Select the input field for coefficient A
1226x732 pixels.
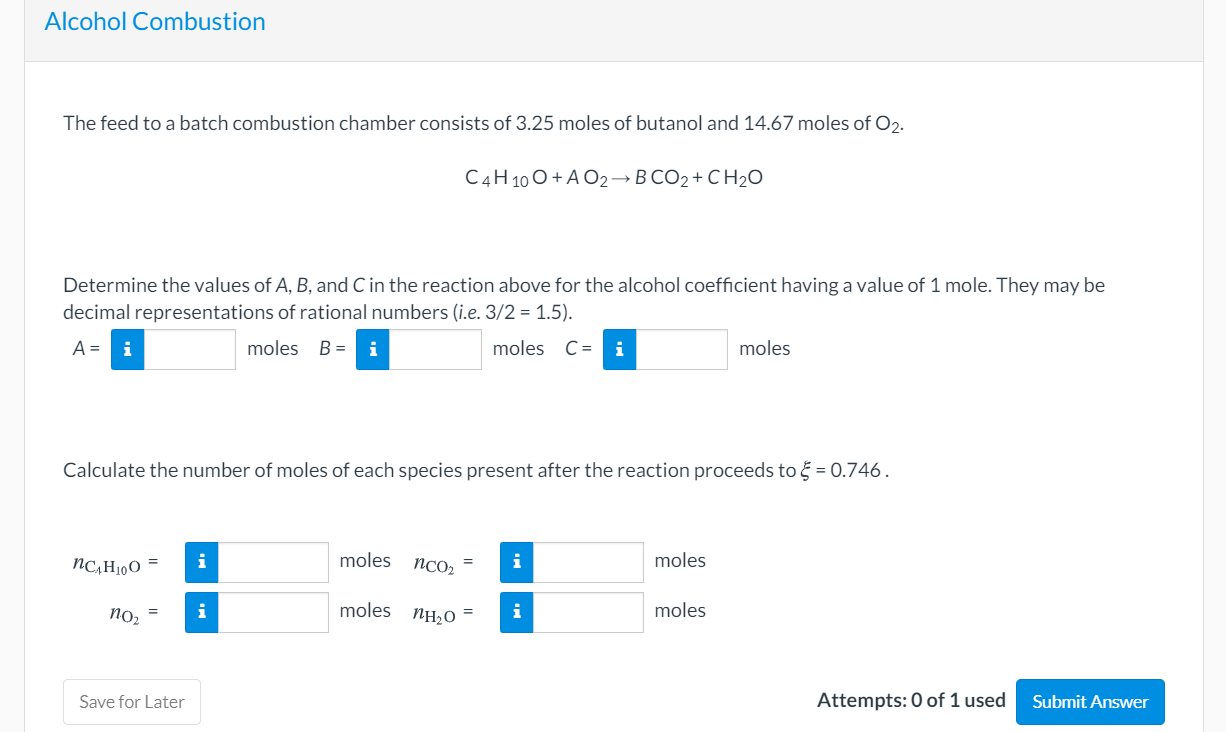tap(190, 349)
